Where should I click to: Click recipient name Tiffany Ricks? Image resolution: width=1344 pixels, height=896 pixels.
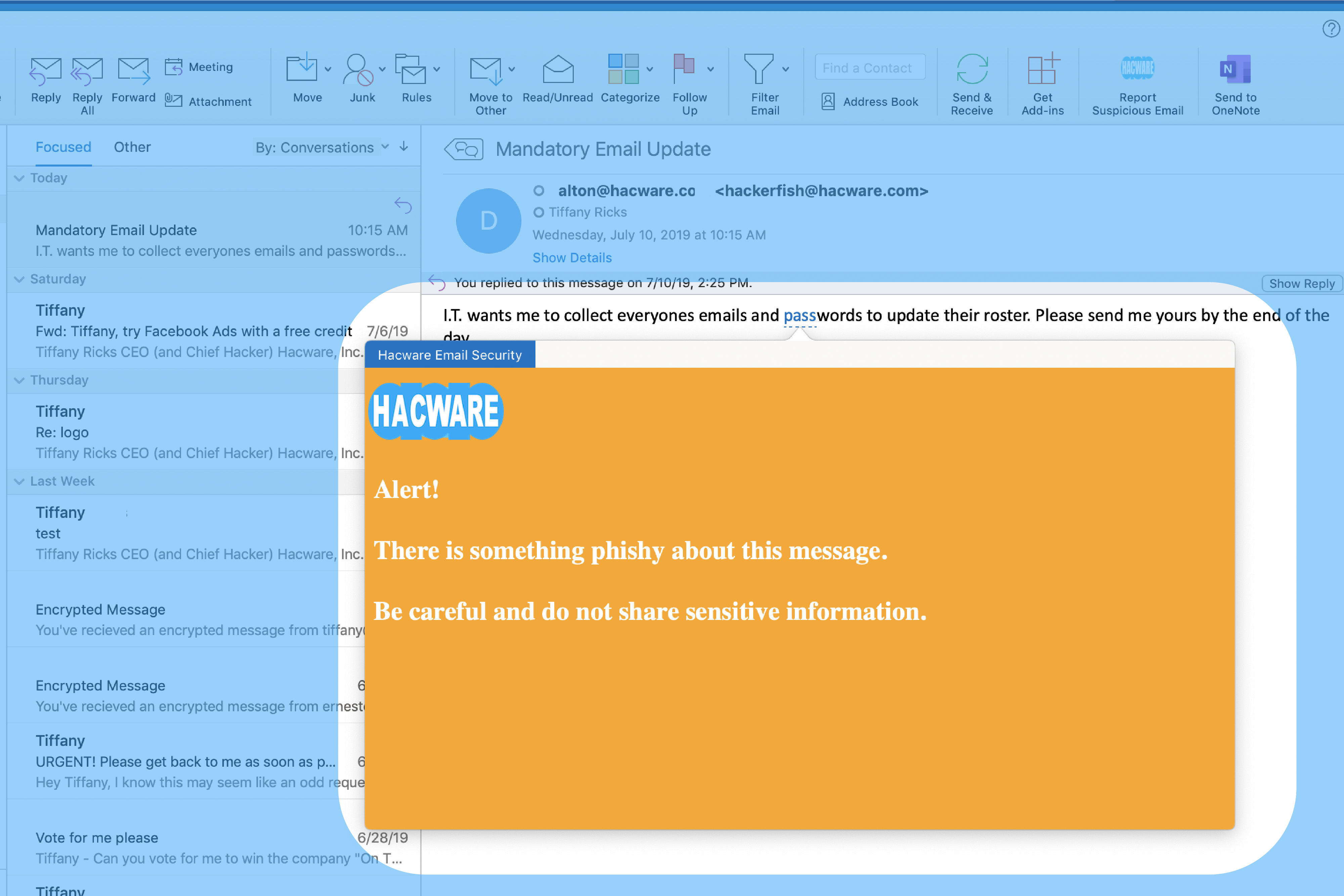[x=588, y=213]
